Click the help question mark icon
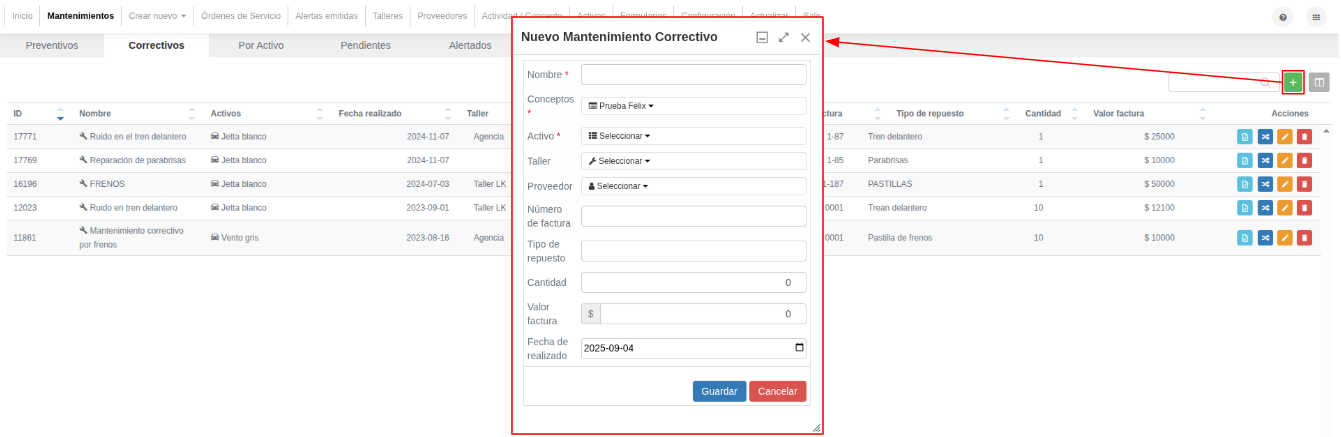This screenshot has width=1341, height=437. tap(1284, 17)
